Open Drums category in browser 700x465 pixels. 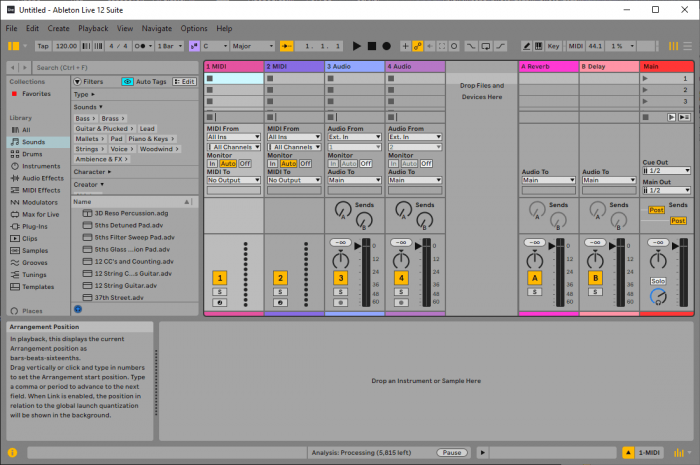click(x=33, y=154)
